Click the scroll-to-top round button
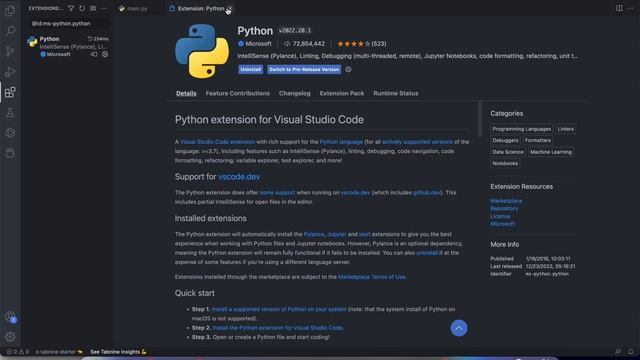The image size is (640, 360). coord(459,328)
